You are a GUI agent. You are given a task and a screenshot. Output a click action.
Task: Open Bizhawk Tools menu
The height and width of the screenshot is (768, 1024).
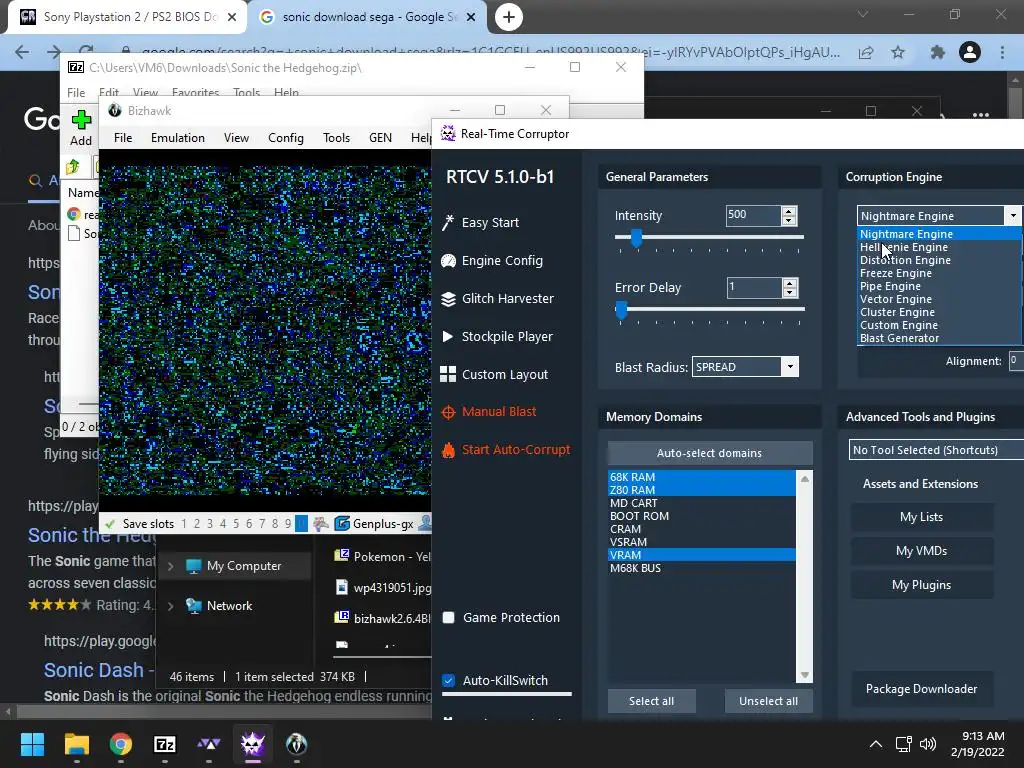pos(336,138)
